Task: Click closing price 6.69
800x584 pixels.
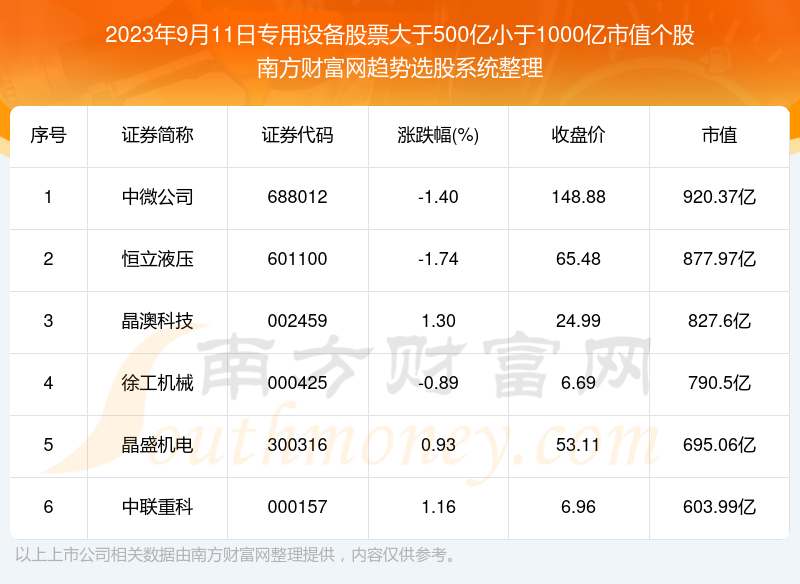Action: click(x=579, y=383)
